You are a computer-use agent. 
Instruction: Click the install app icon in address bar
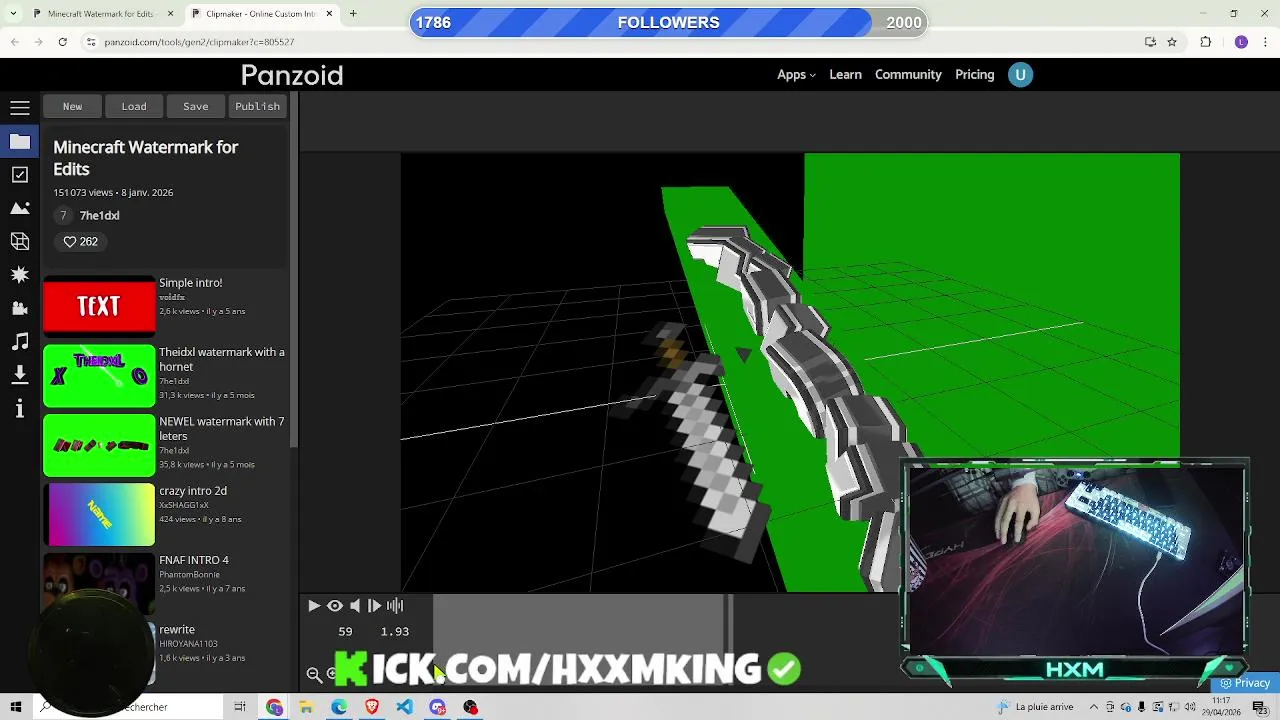[x=1150, y=42]
